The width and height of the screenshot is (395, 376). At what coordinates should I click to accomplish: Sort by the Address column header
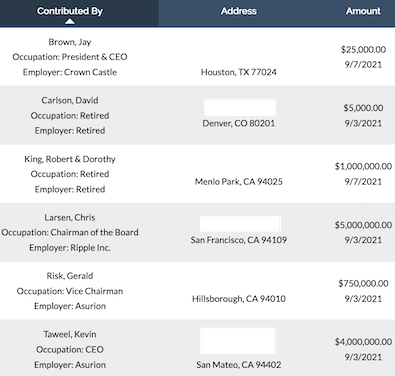(x=239, y=11)
